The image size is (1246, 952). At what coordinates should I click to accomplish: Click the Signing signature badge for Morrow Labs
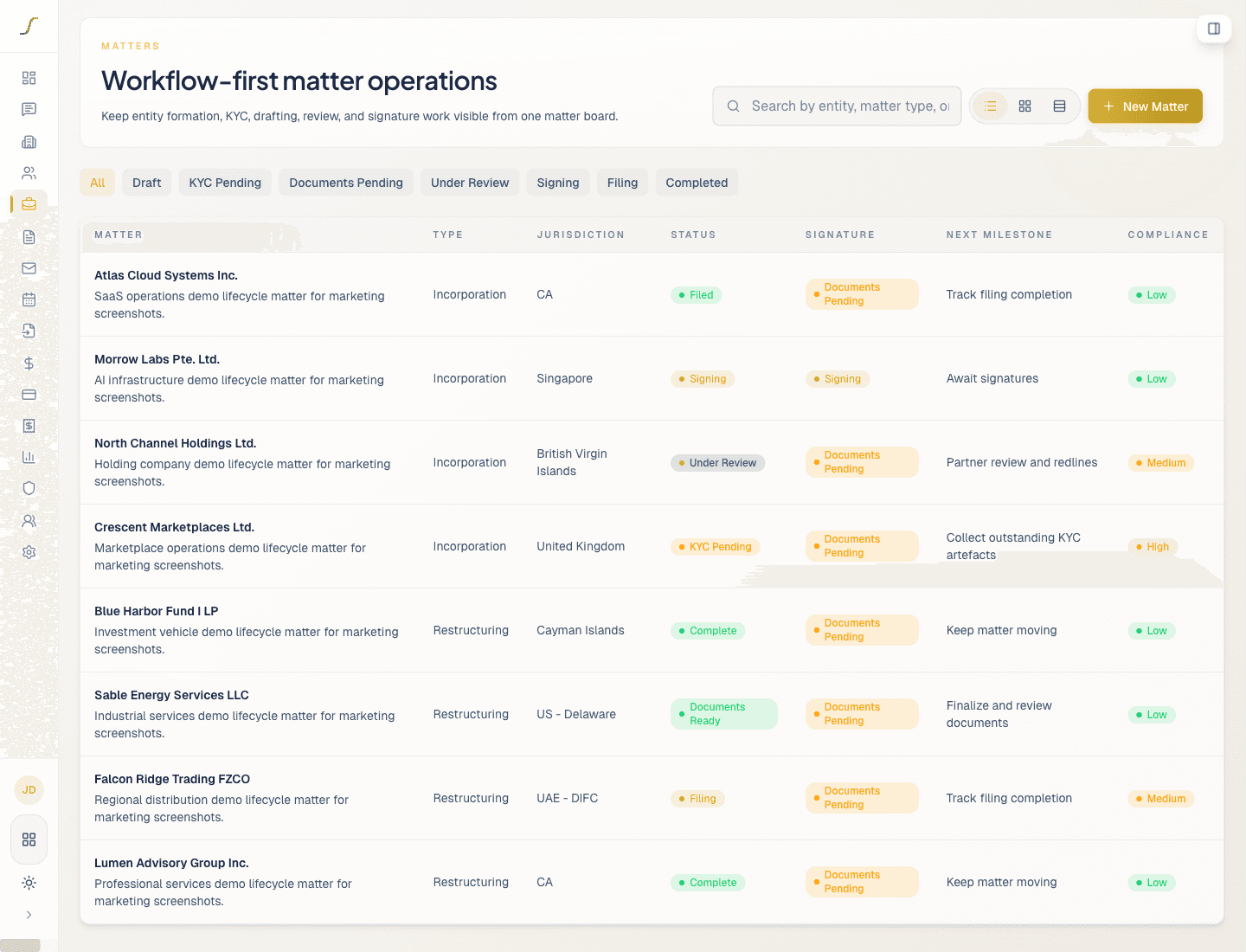[837, 379]
